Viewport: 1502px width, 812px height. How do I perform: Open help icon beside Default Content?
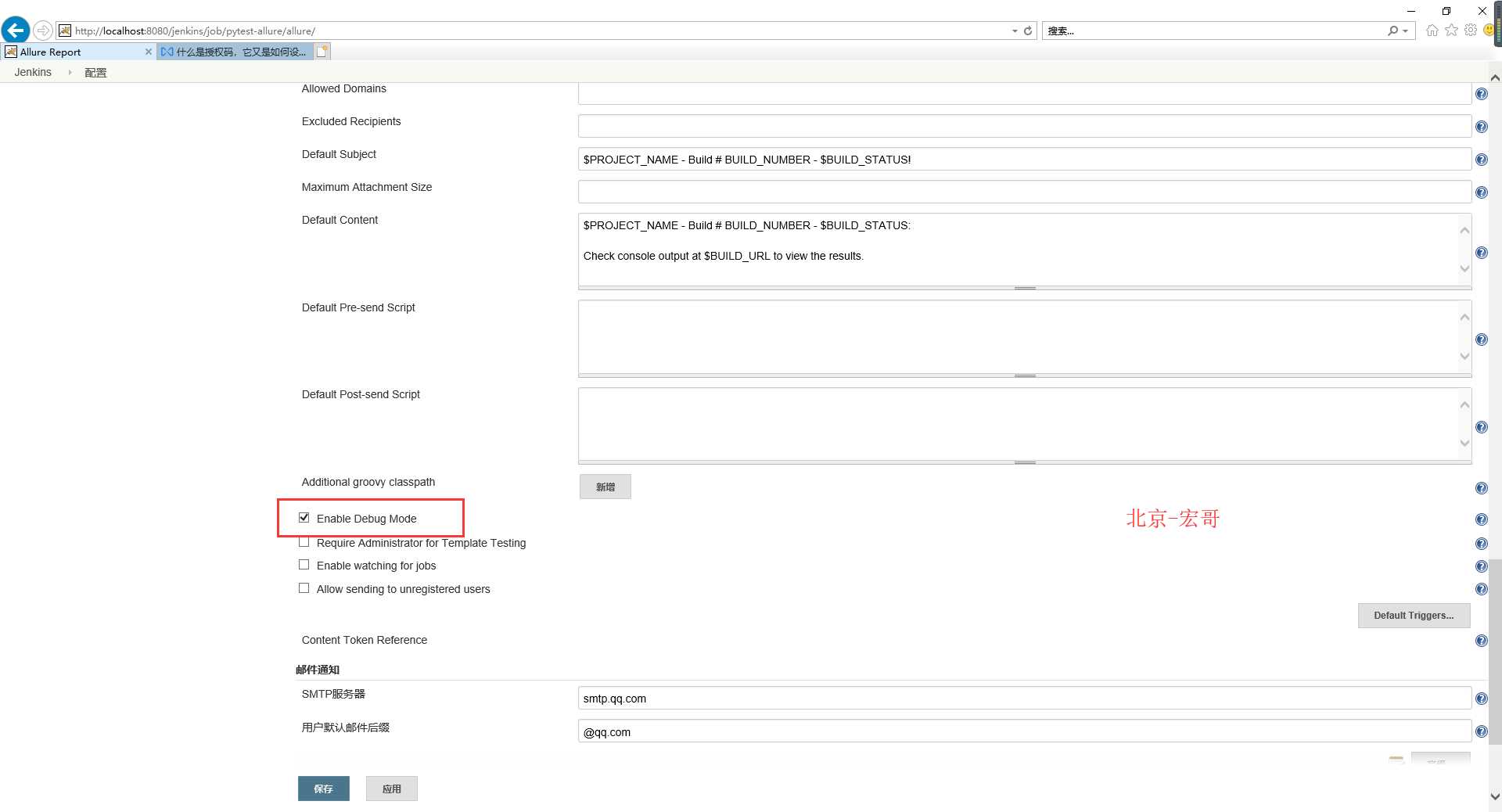click(1481, 253)
